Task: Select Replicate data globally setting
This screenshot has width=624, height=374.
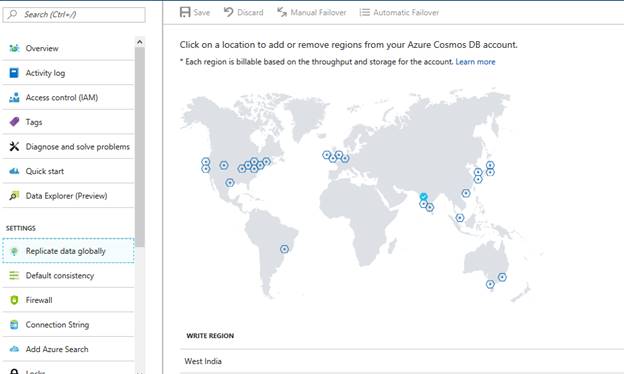Action: click(68, 251)
